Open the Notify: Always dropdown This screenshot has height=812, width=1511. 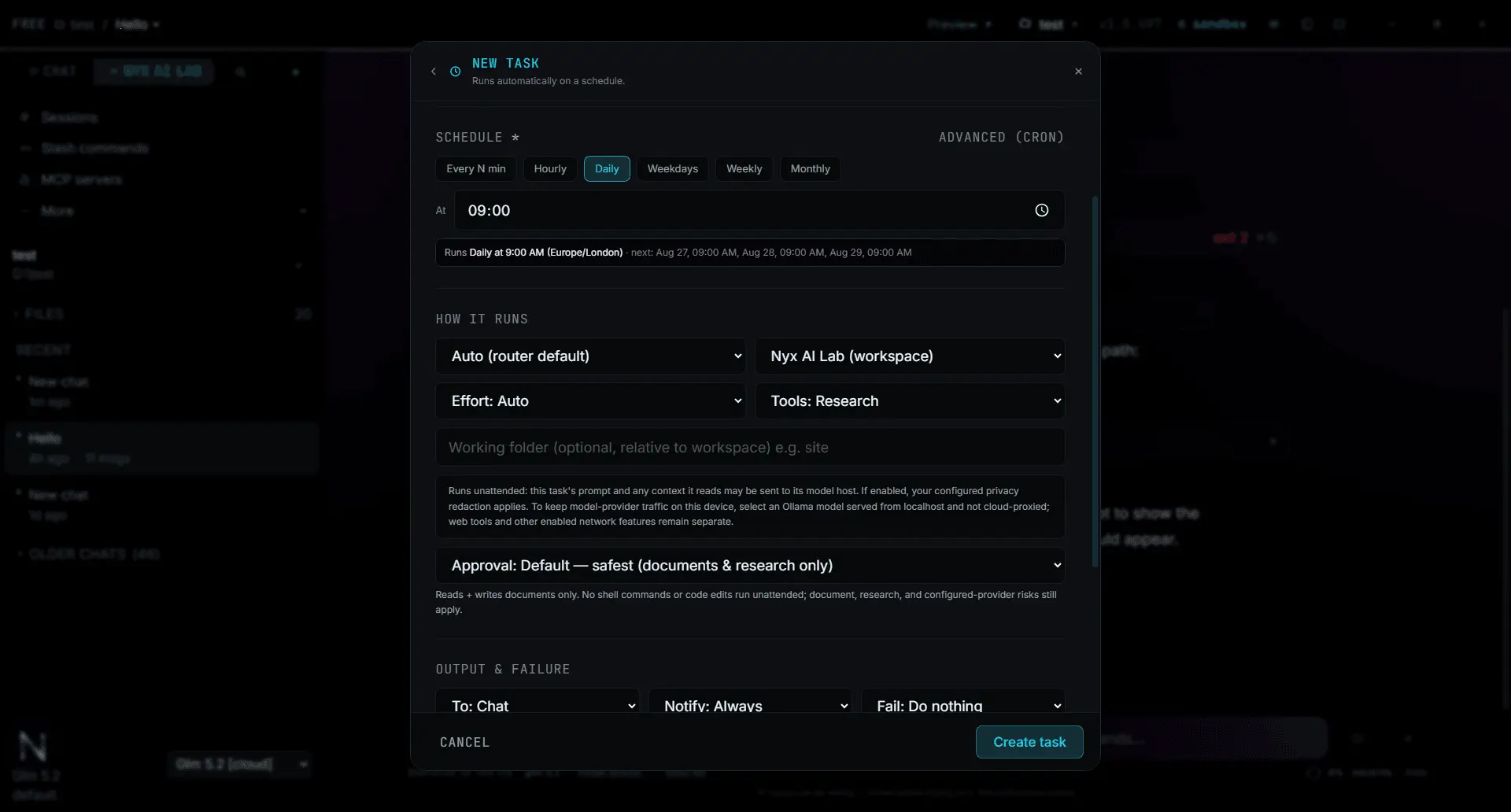tap(750, 702)
